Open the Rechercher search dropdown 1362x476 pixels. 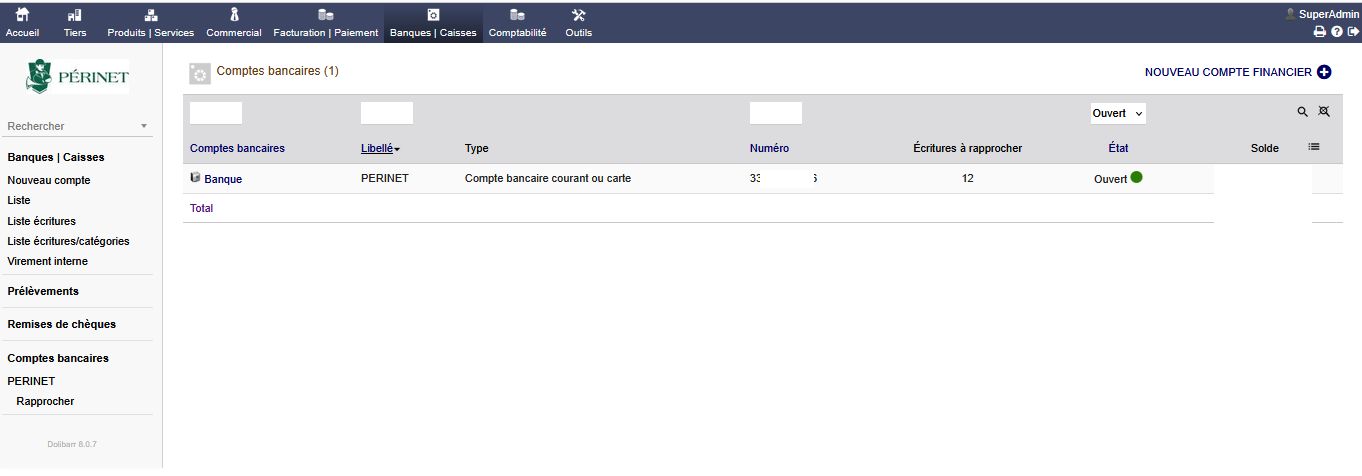pyautogui.click(x=77, y=126)
